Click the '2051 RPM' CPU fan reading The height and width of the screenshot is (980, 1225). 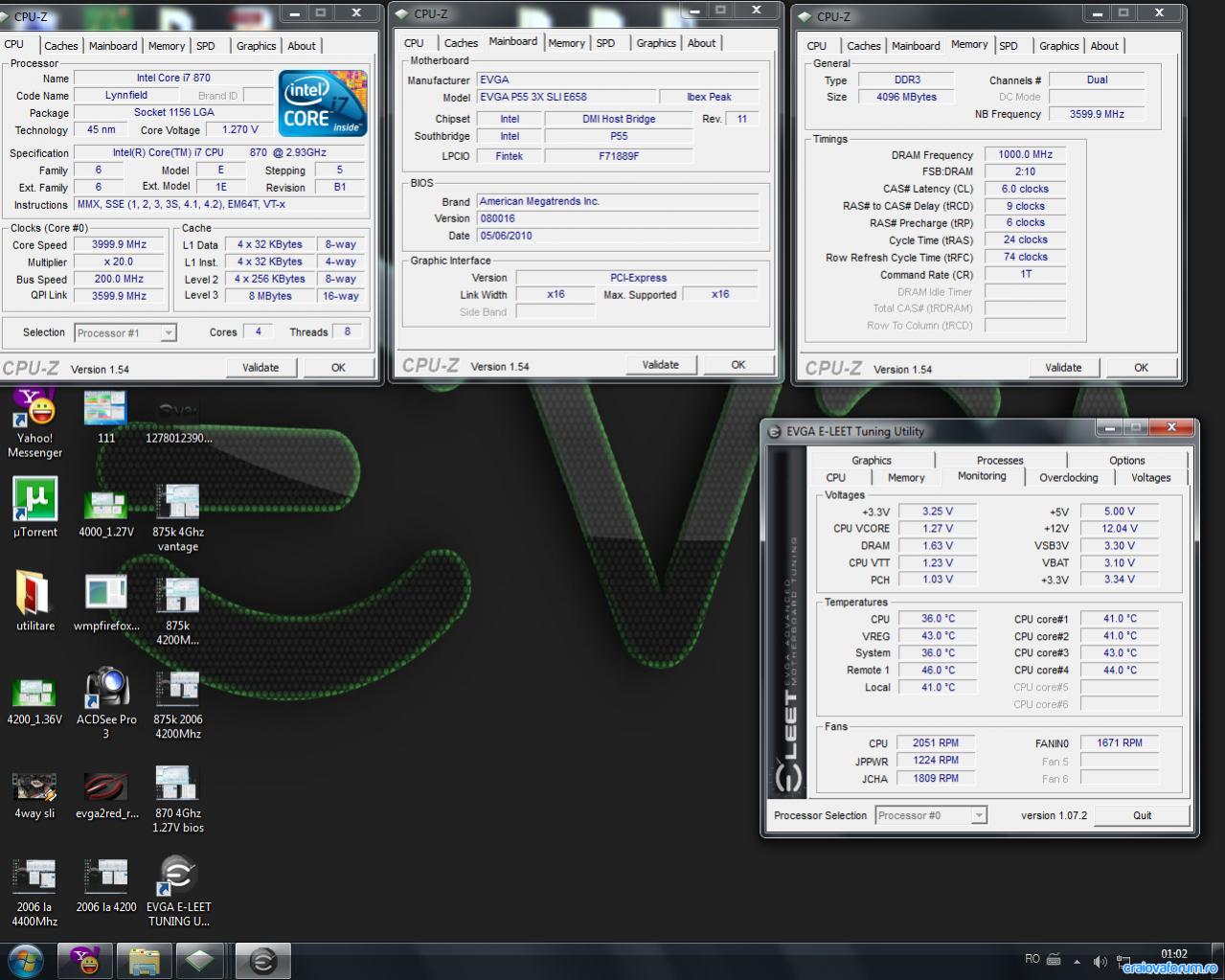(x=936, y=743)
